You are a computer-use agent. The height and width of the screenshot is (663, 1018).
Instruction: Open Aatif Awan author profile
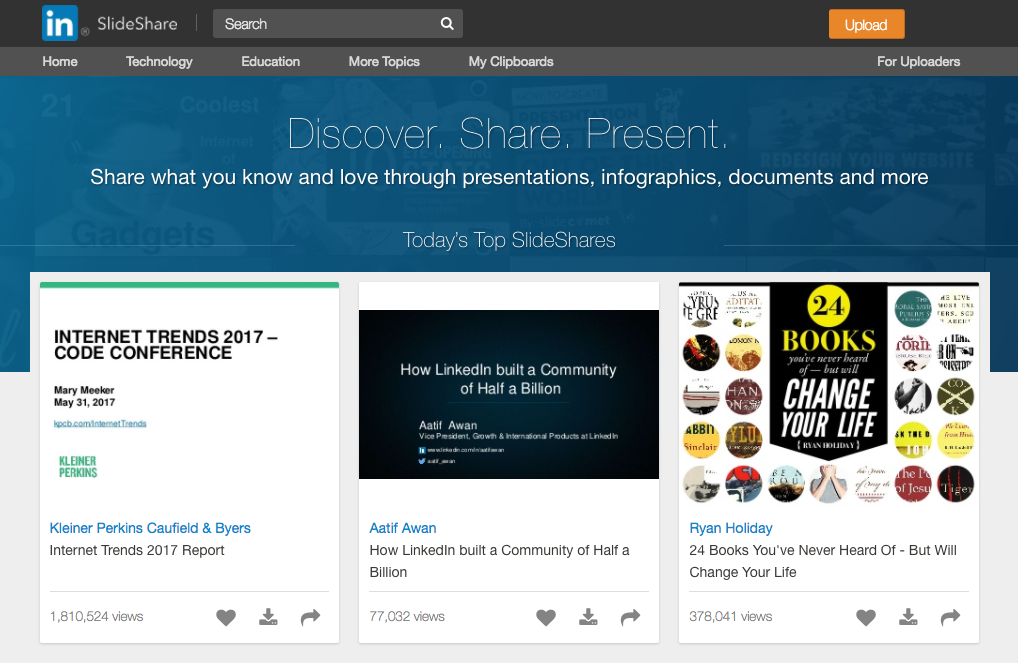pyautogui.click(x=403, y=528)
